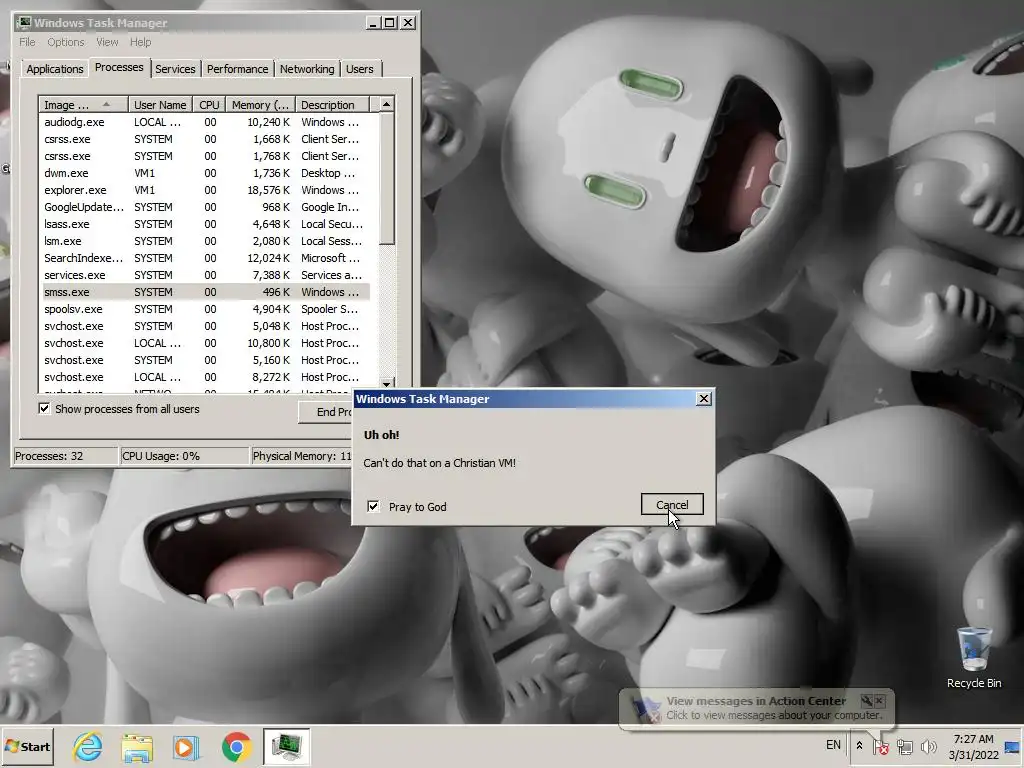Select the lsm.exe process

(206, 241)
